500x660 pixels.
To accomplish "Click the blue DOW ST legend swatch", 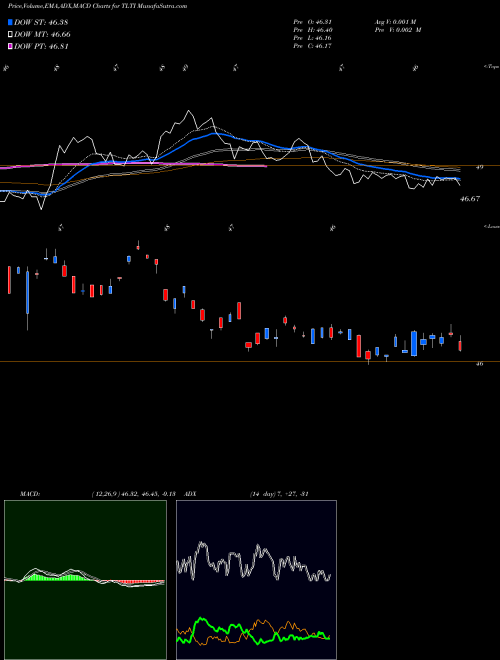I will pyautogui.click(x=10, y=22).
